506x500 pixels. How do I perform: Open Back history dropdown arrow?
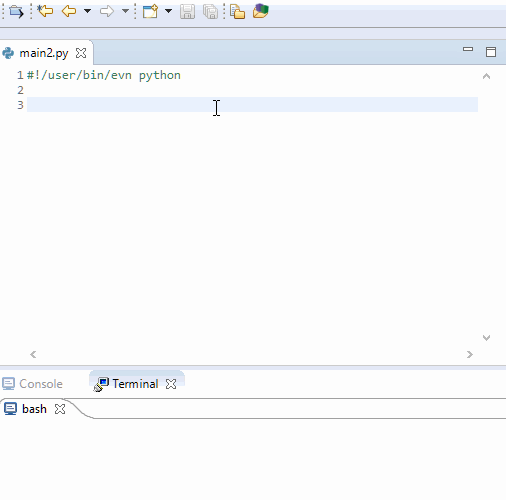tap(87, 11)
